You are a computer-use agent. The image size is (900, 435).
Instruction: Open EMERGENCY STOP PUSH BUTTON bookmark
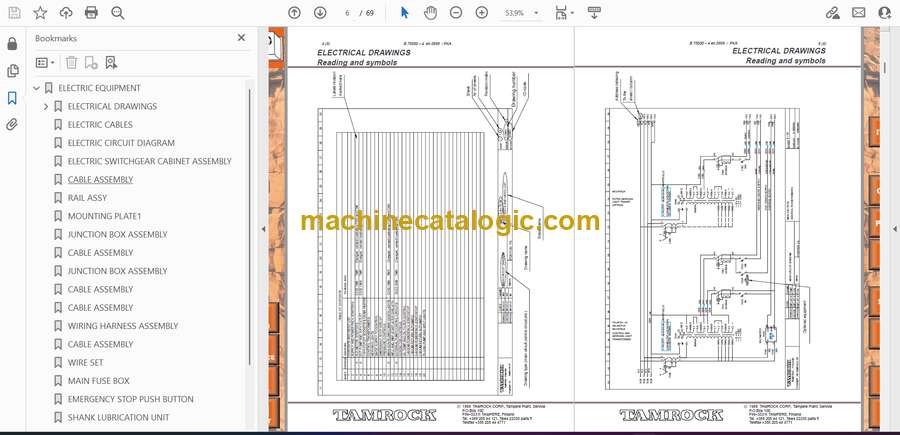[x=130, y=399]
